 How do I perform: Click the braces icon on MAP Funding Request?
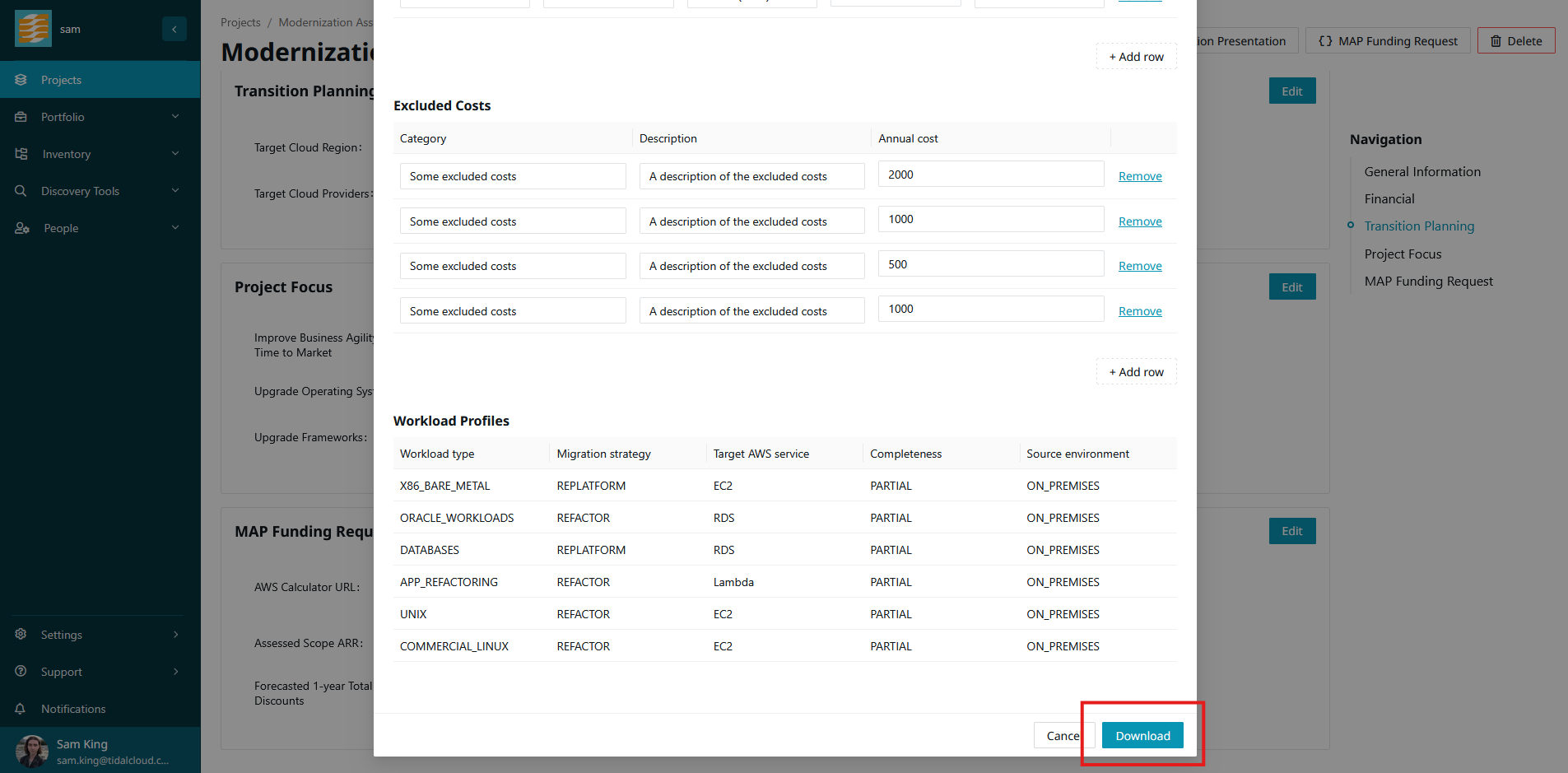(1325, 41)
